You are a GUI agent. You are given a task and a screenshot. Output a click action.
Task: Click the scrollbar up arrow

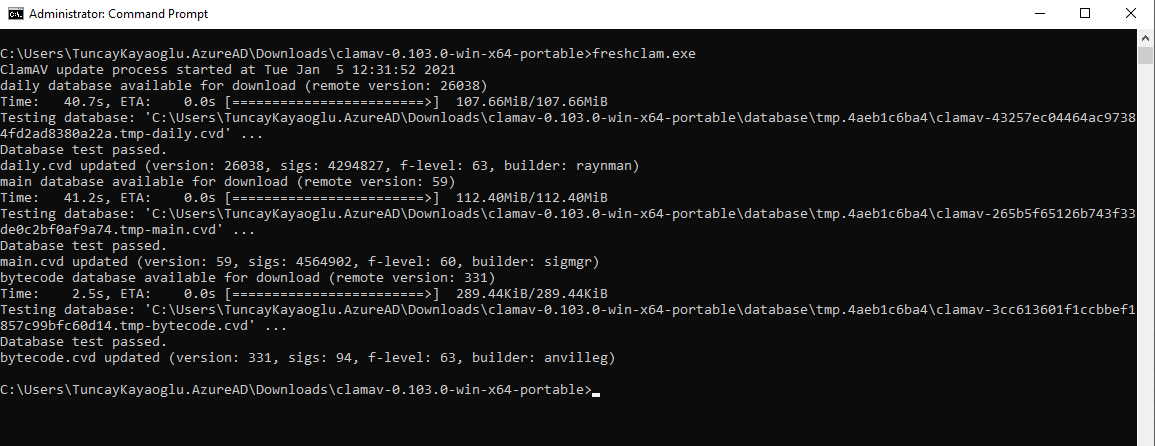[x=1146, y=38]
